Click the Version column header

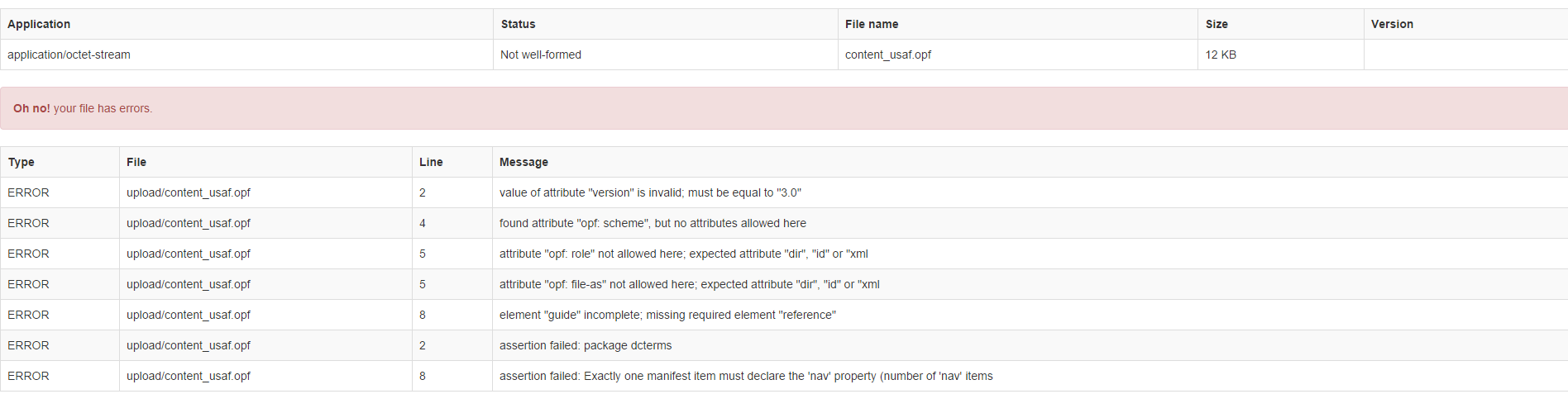[1391, 24]
